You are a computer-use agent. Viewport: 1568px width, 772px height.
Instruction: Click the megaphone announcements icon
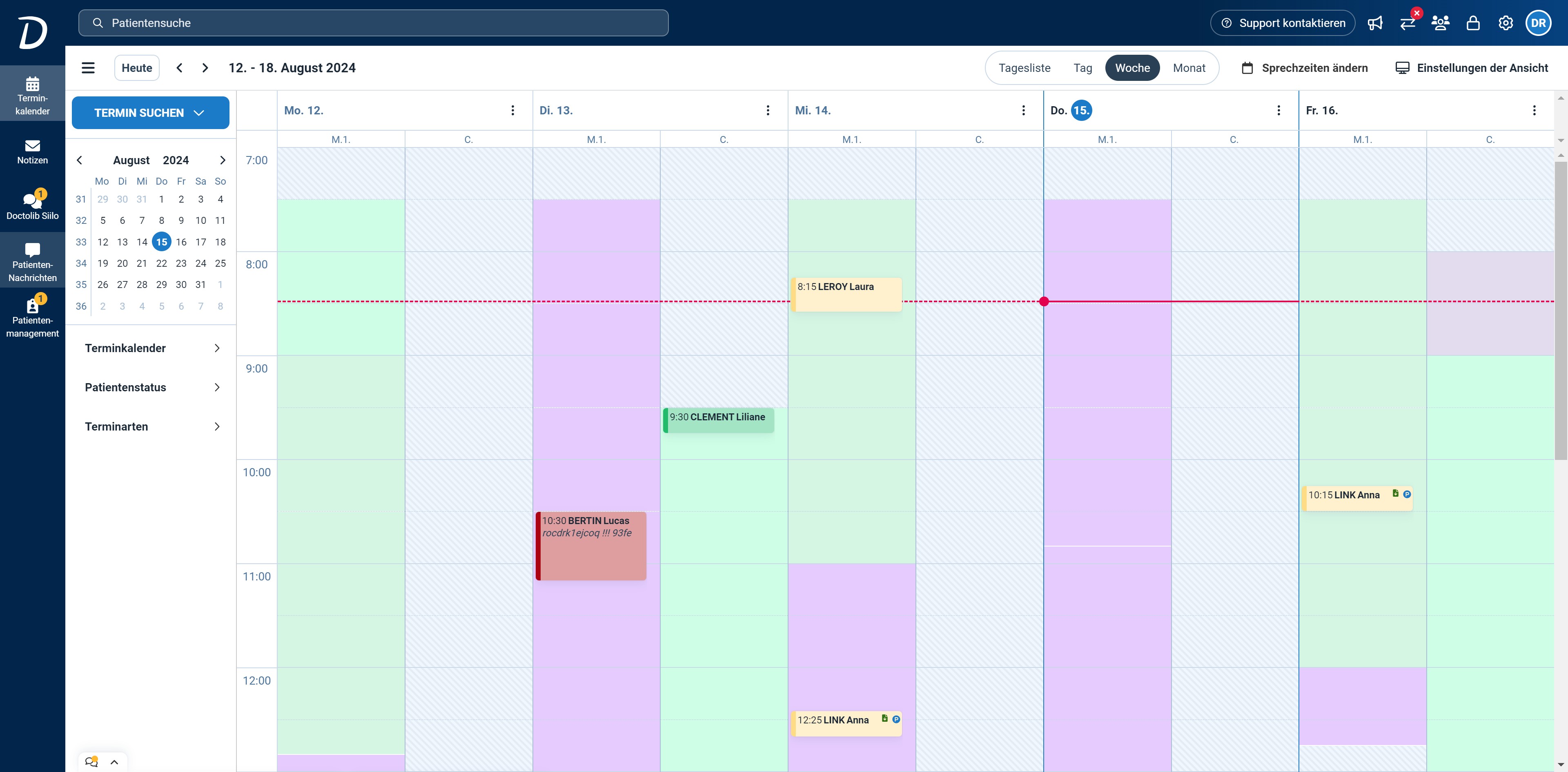tap(1375, 23)
